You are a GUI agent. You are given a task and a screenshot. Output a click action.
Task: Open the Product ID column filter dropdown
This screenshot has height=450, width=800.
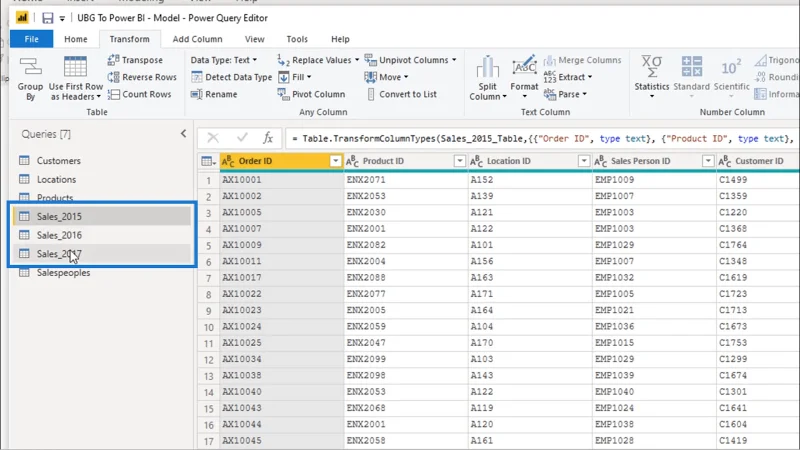click(460, 161)
